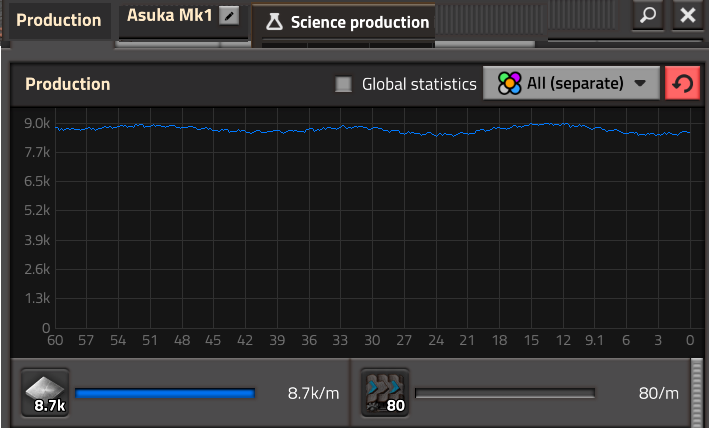The width and height of the screenshot is (709, 428).
Task: Open the Science production tab
Action: coord(358,22)
